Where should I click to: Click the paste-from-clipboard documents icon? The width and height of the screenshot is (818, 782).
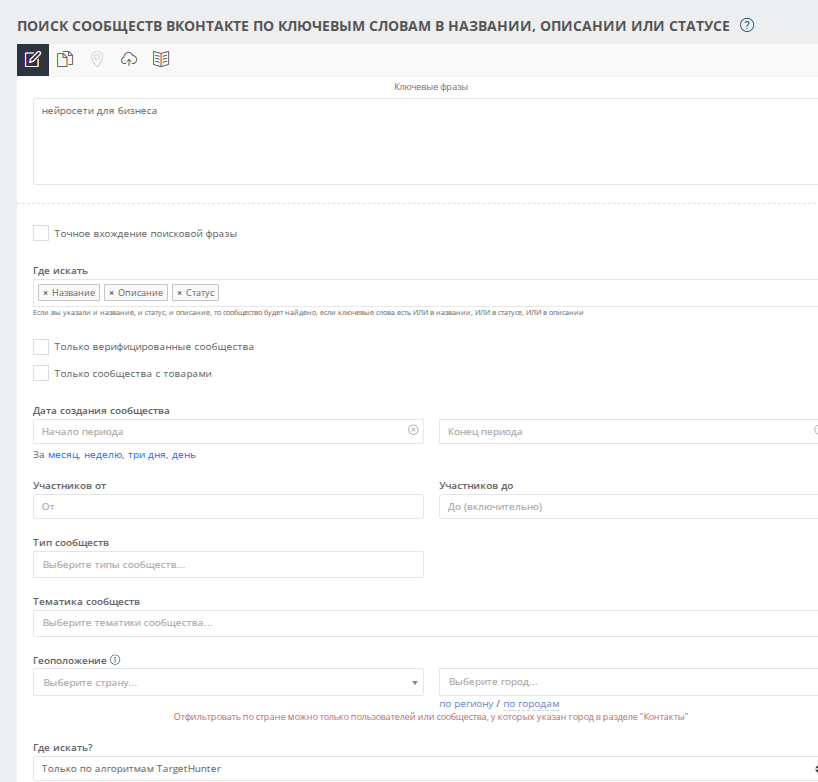click(65, 60)
